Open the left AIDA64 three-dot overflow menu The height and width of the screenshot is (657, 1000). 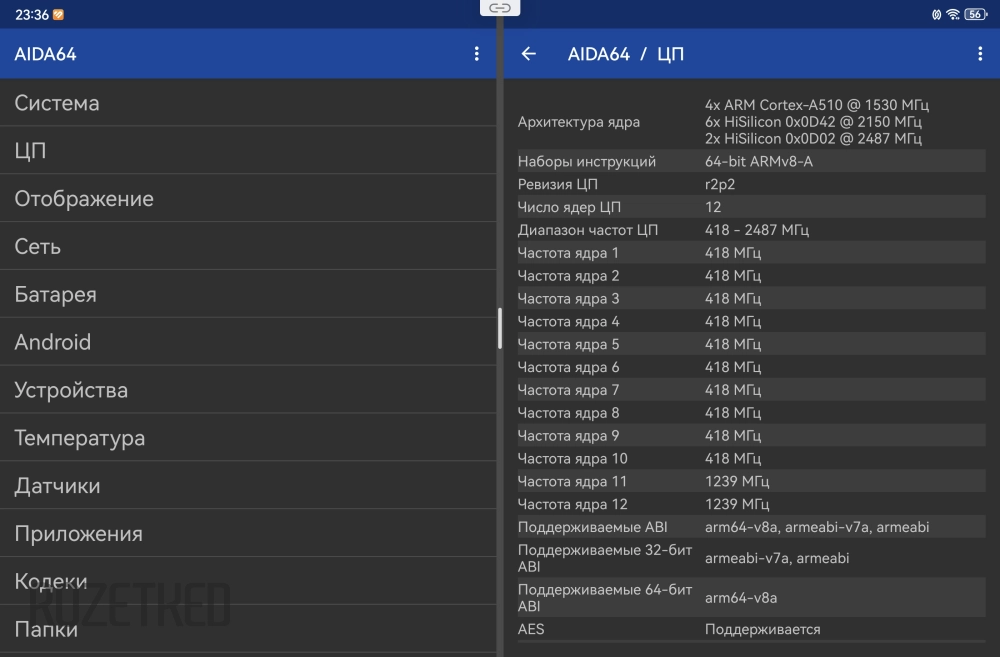476,54
